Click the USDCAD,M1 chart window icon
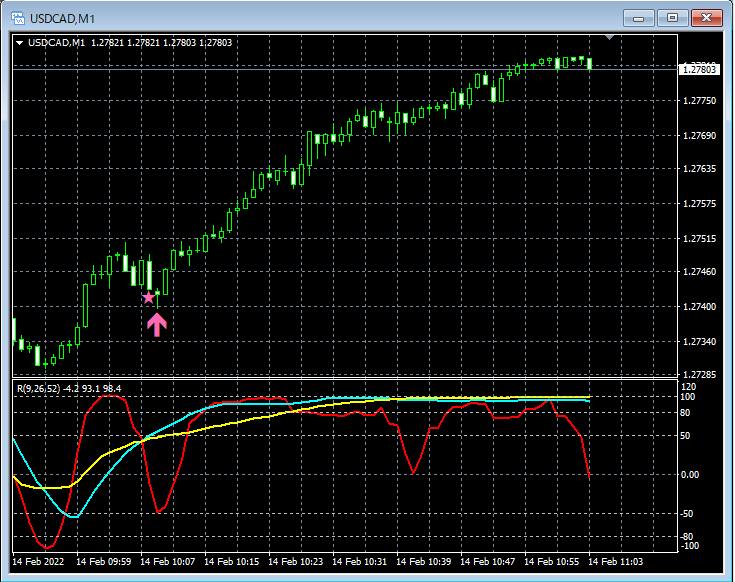 (x=18, y=18)
